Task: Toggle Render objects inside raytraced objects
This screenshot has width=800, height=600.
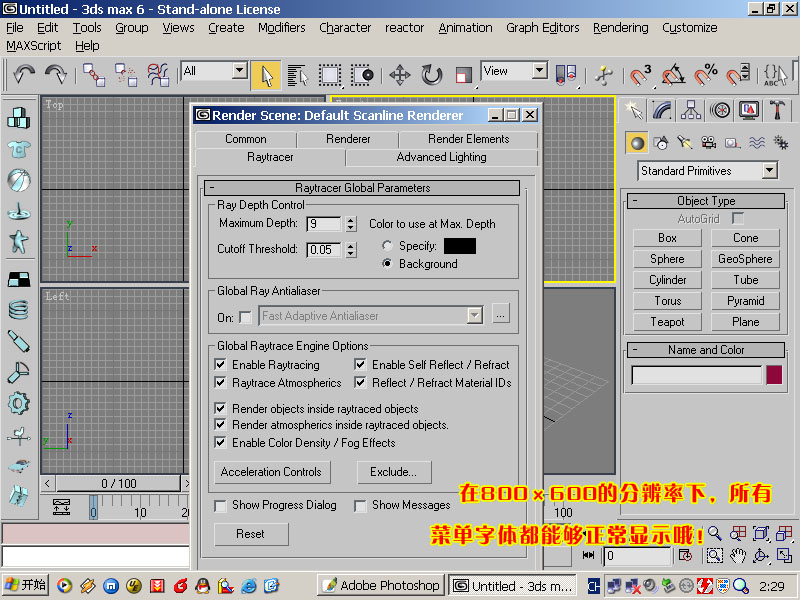Action: [x=220, y=408]
